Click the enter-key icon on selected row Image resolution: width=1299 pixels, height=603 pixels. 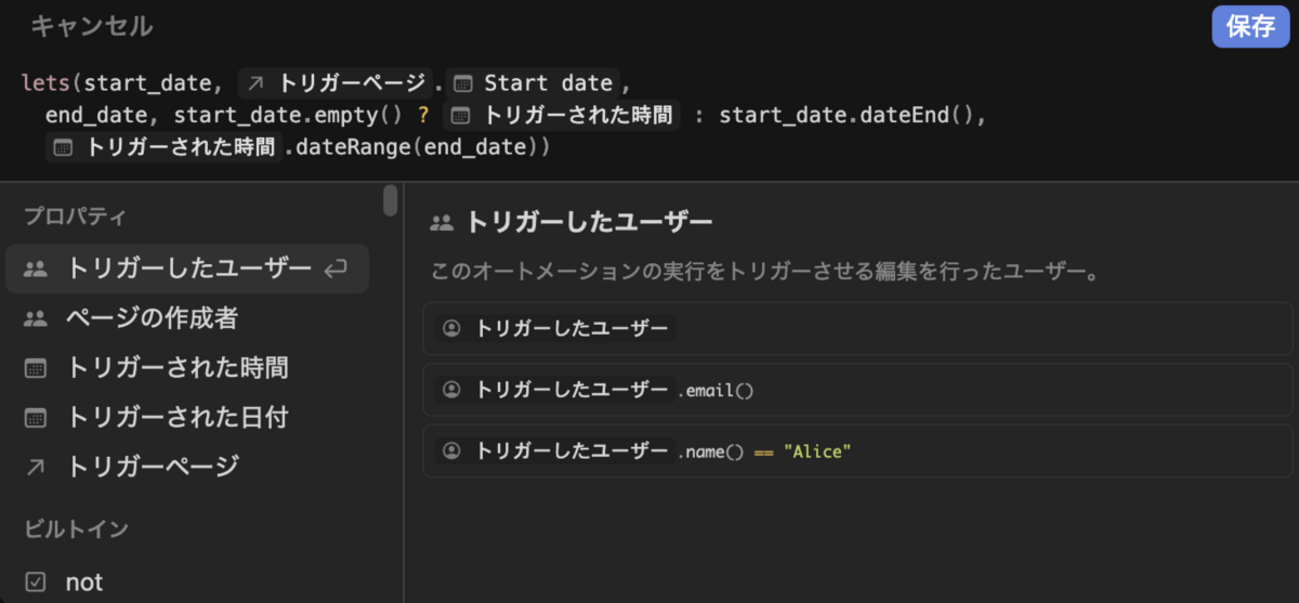point(336,268)
